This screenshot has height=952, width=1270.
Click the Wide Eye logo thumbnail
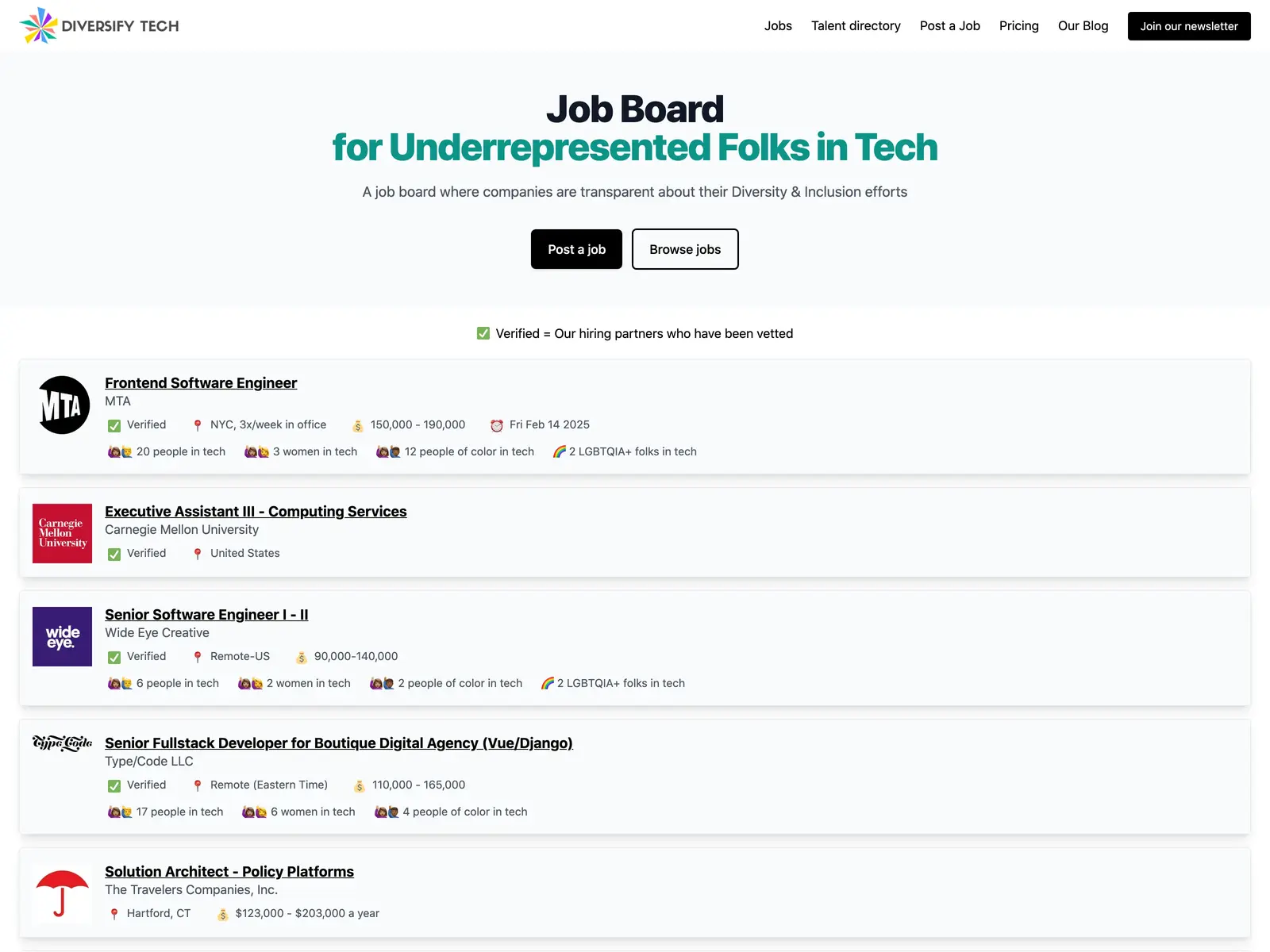point(62,636)
